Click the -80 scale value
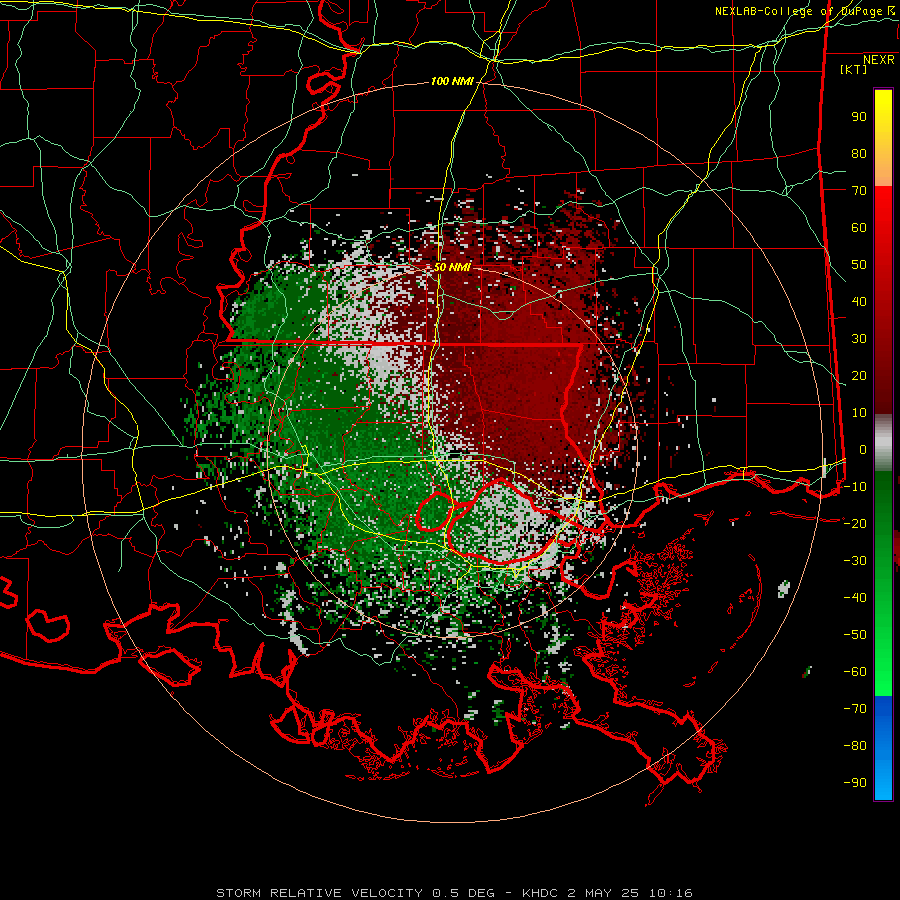Image resolution: width=900 pixels, height=900 pixels. [855, 746]
